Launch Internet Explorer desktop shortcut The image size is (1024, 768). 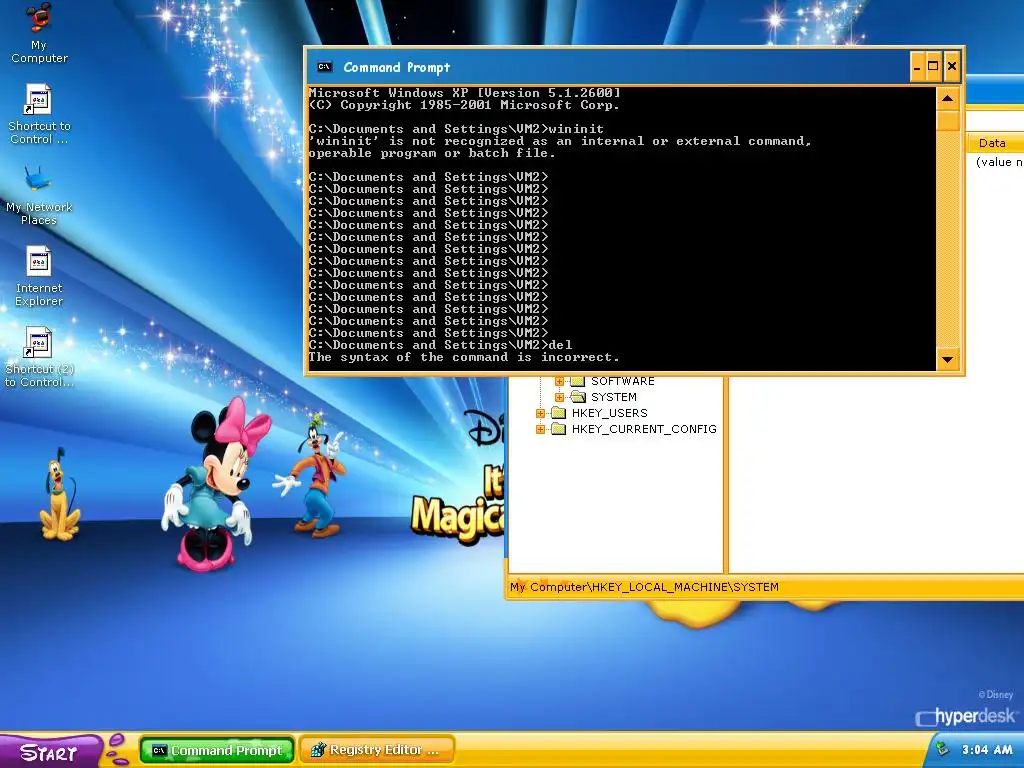39,276
